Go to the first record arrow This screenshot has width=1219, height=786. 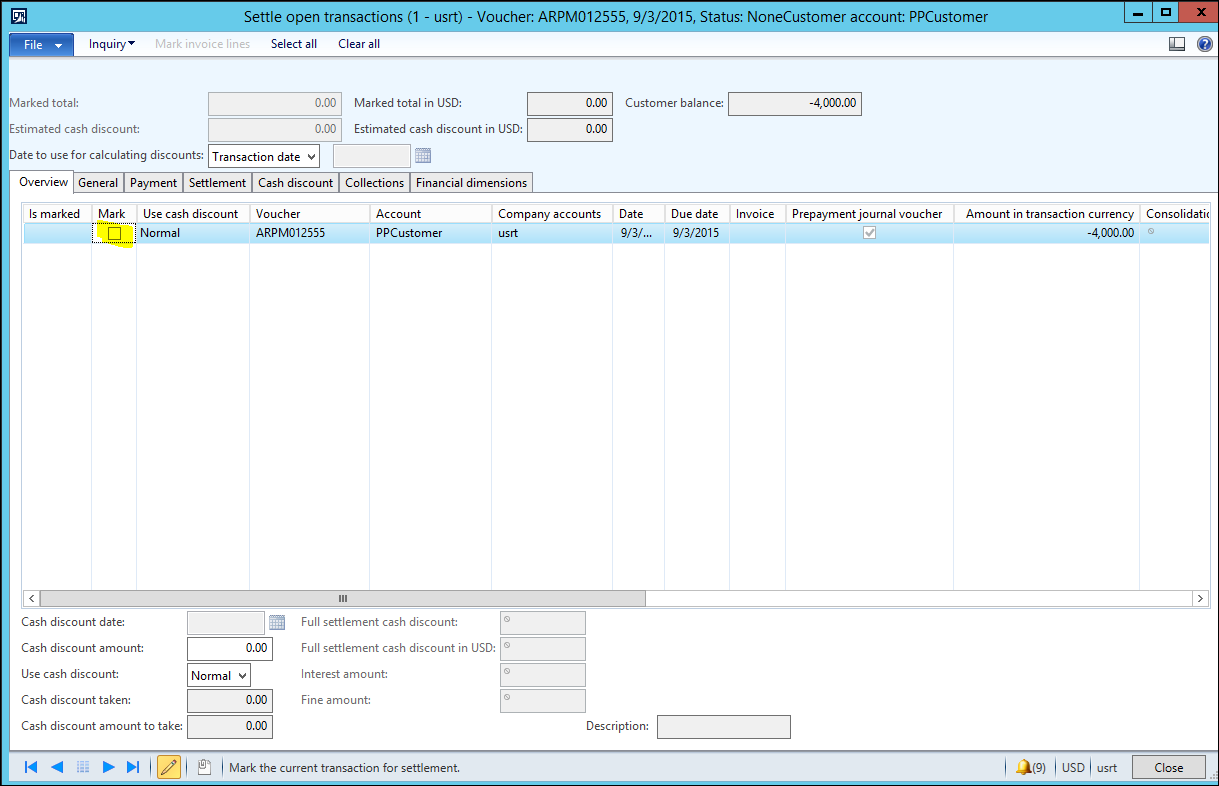pyautogui.click(x=31, y=767)
